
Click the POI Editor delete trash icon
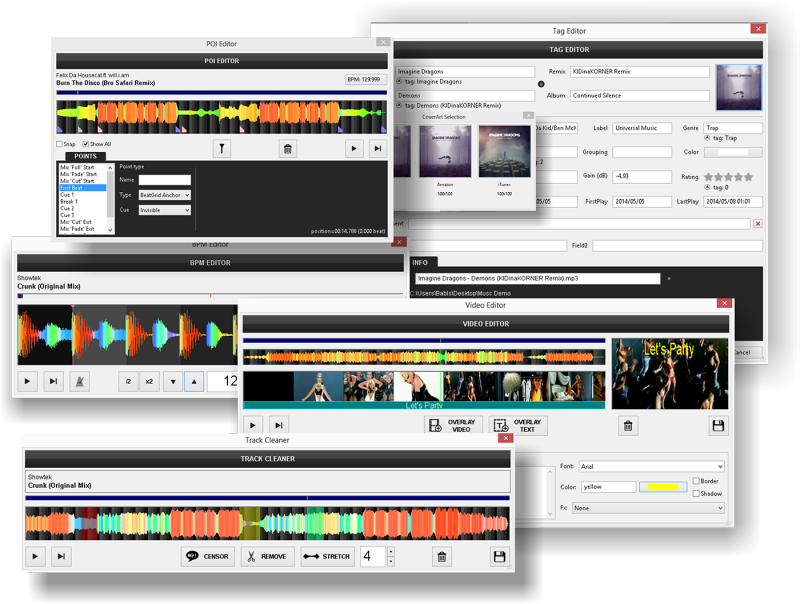point(288,149)
